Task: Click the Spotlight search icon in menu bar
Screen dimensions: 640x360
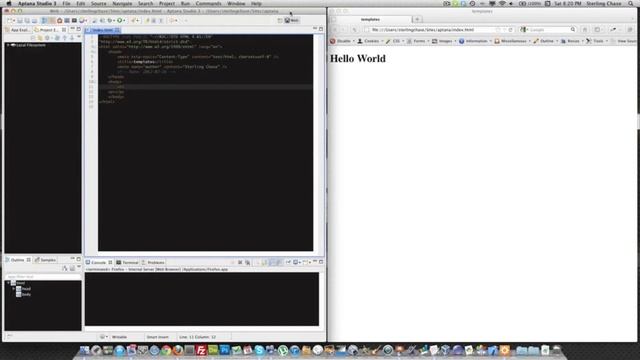Action: (631, 3)
